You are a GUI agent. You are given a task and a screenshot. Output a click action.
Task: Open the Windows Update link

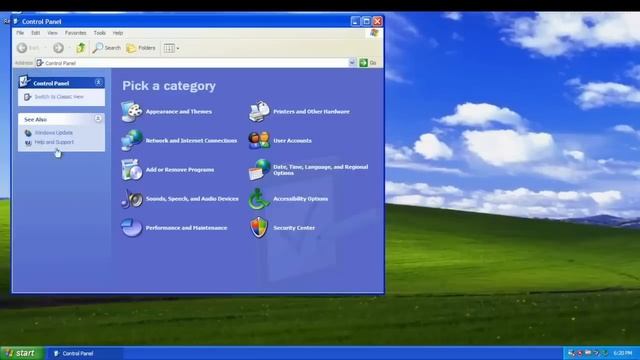point(53,133)
